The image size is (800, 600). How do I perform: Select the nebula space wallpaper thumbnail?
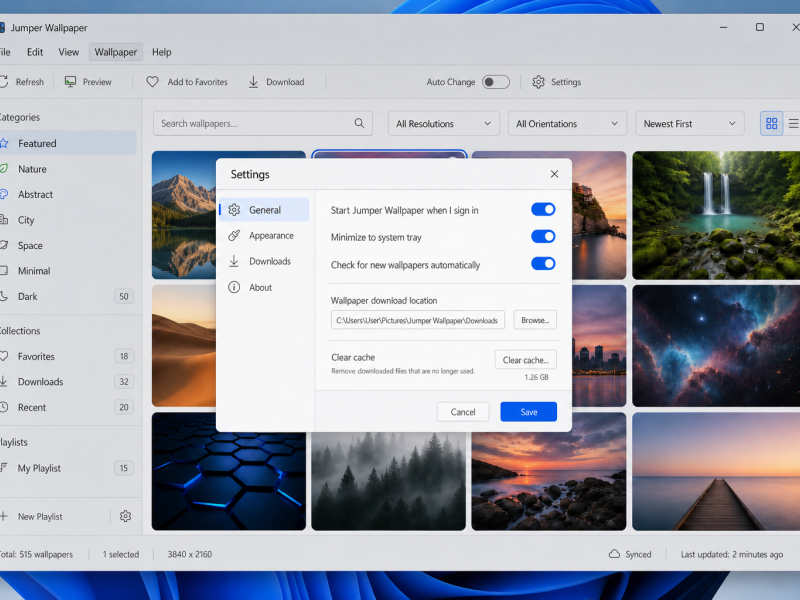click(x=716, y=345)
